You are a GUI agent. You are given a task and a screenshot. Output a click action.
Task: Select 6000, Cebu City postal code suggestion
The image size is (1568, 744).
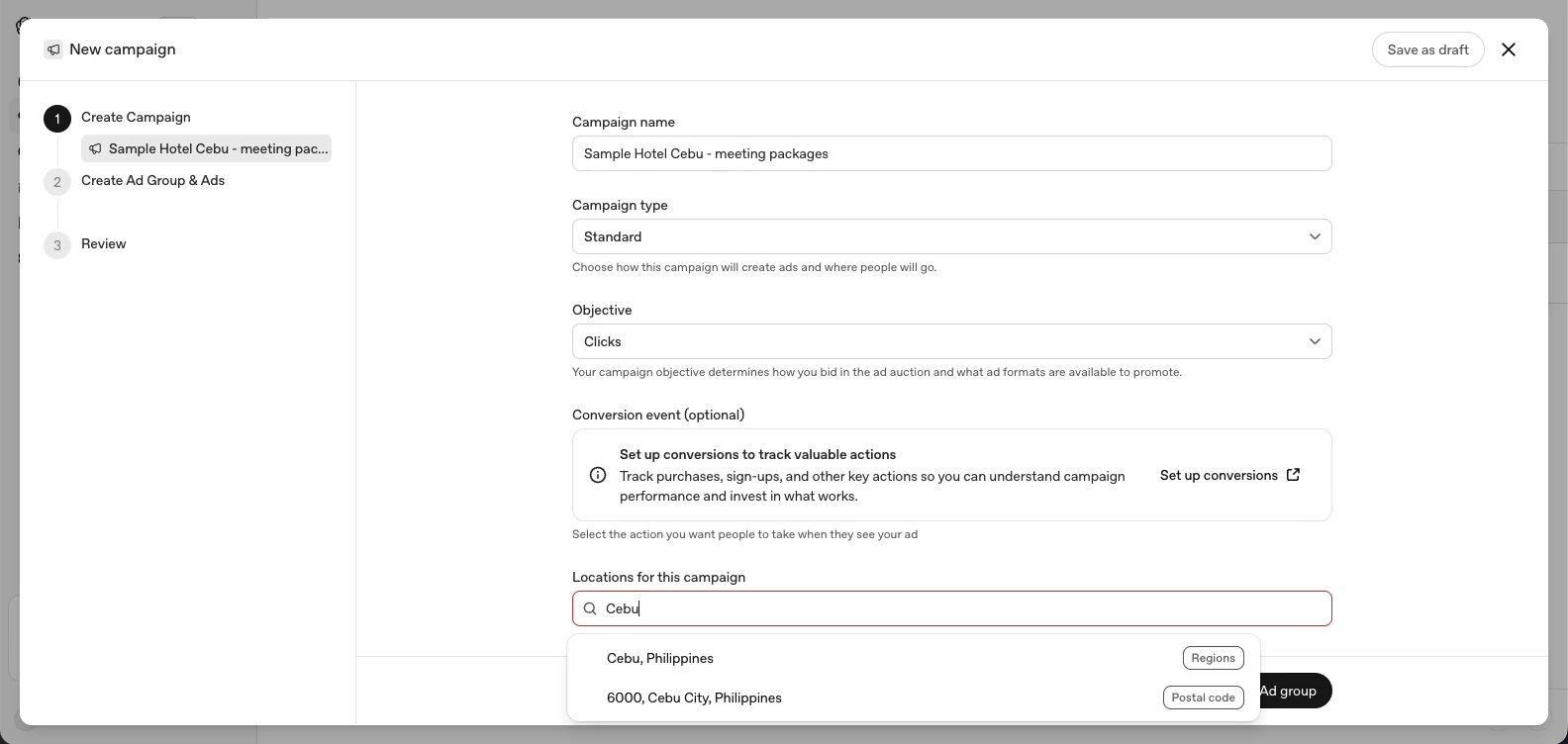pos(913,697)
